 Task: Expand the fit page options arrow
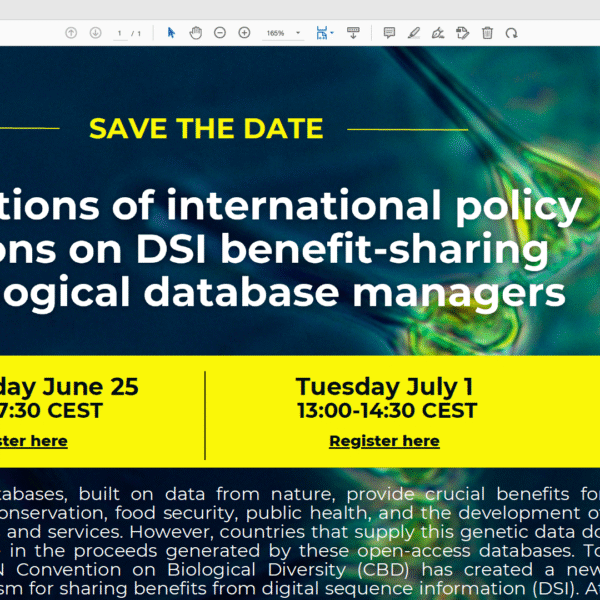click(x=332, y=33)
